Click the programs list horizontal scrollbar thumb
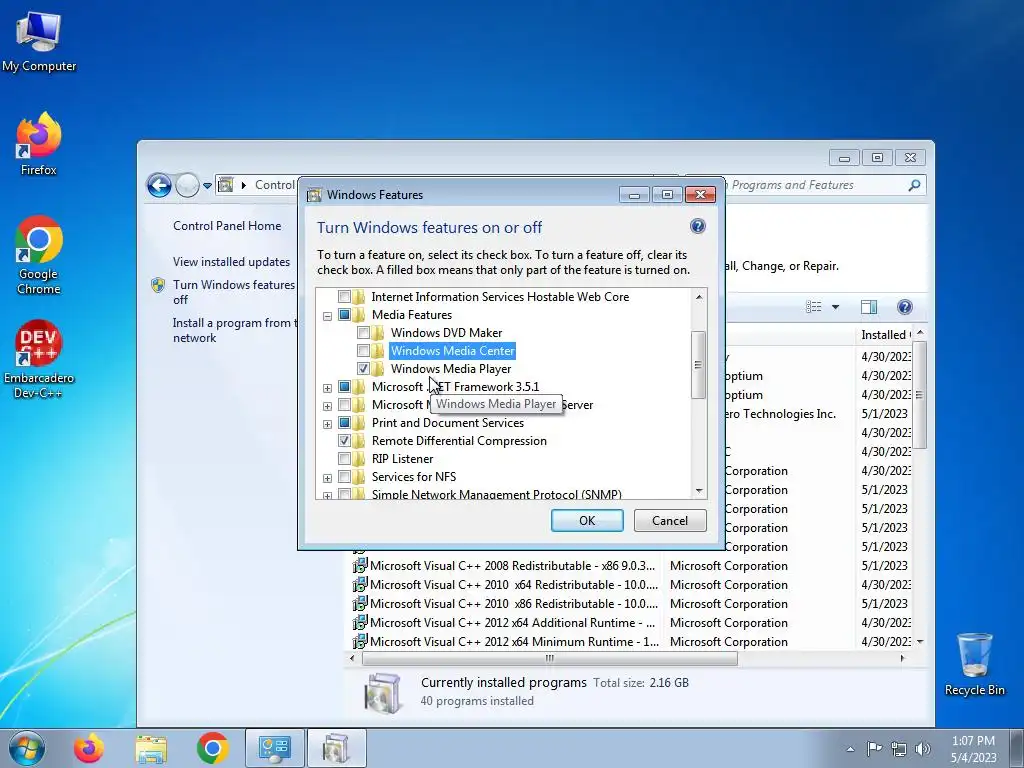This screenshot has height=768, width=1024. point(550,658)
